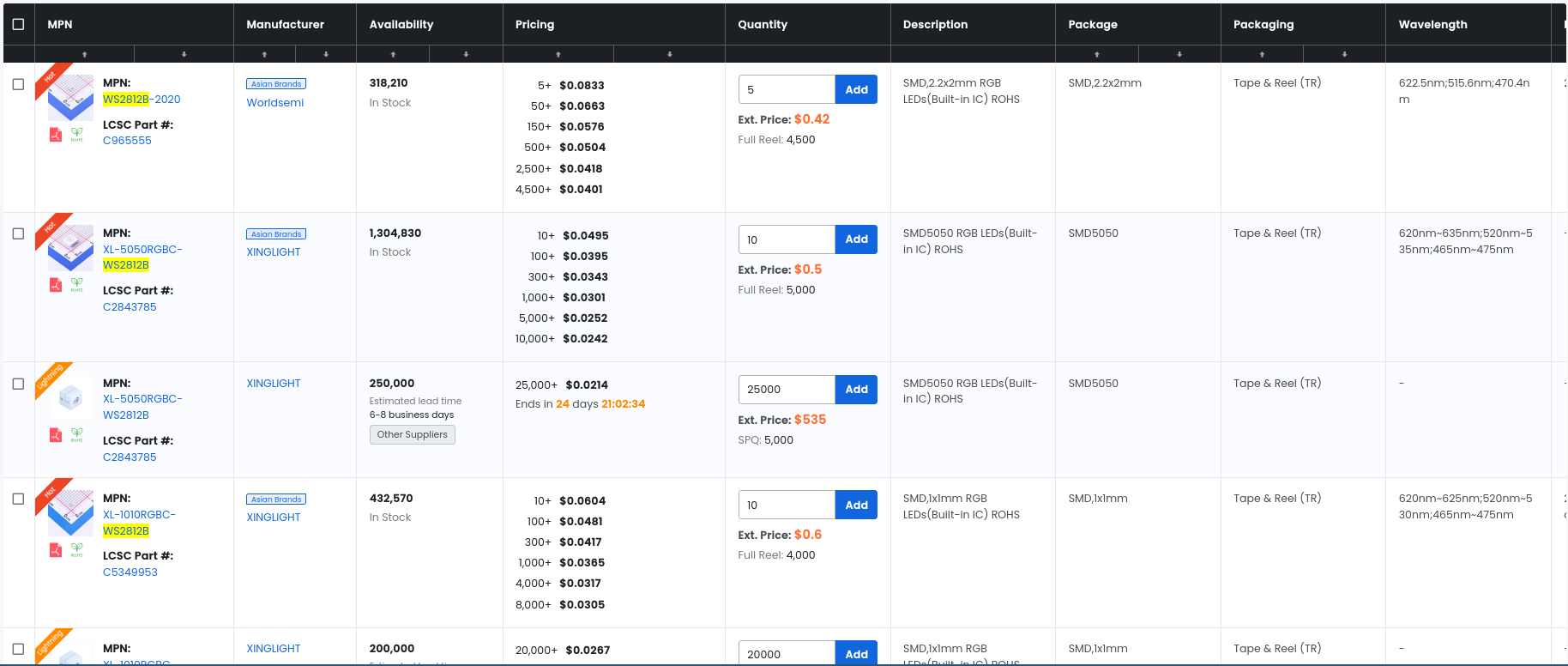The height and width of the screenshot is (666, 1568).
Task: Add 5 units of WS2812B-2020 to cart
Action: coord(856,89)
